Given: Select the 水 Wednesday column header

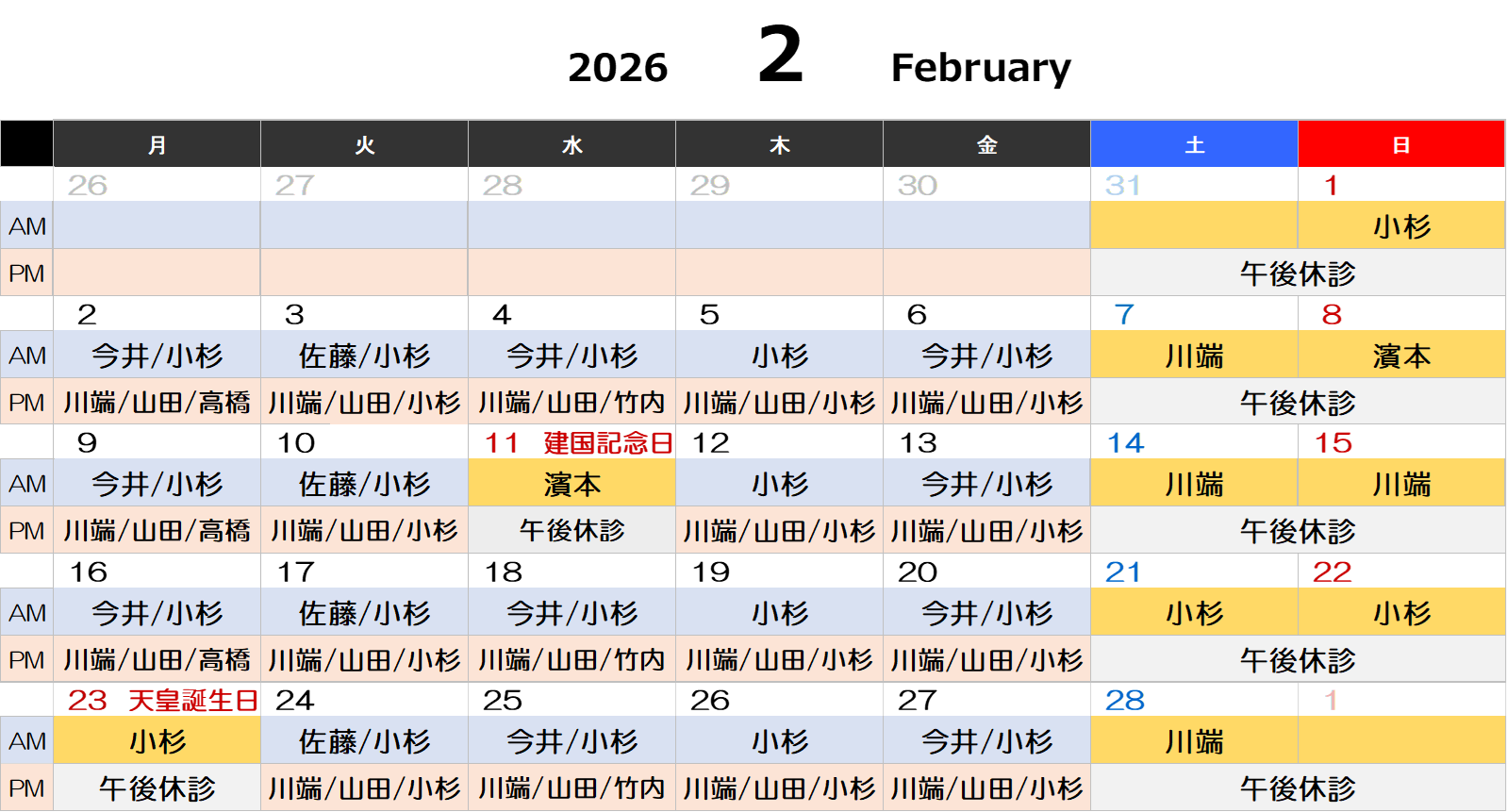Looking at the screenshot, I should pos(571,144).
